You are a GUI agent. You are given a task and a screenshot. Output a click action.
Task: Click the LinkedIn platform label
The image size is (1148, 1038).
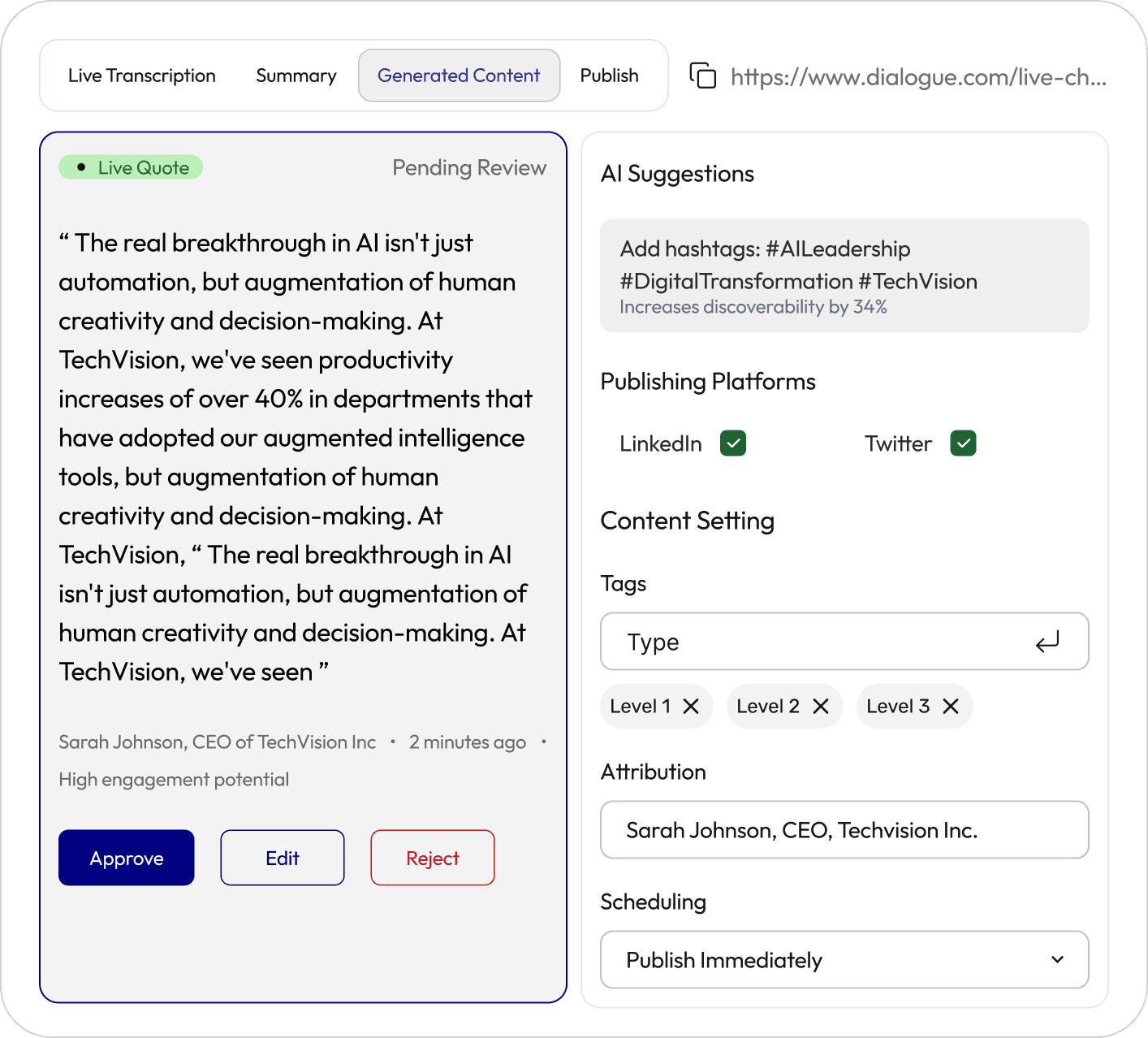pos(661,443)
